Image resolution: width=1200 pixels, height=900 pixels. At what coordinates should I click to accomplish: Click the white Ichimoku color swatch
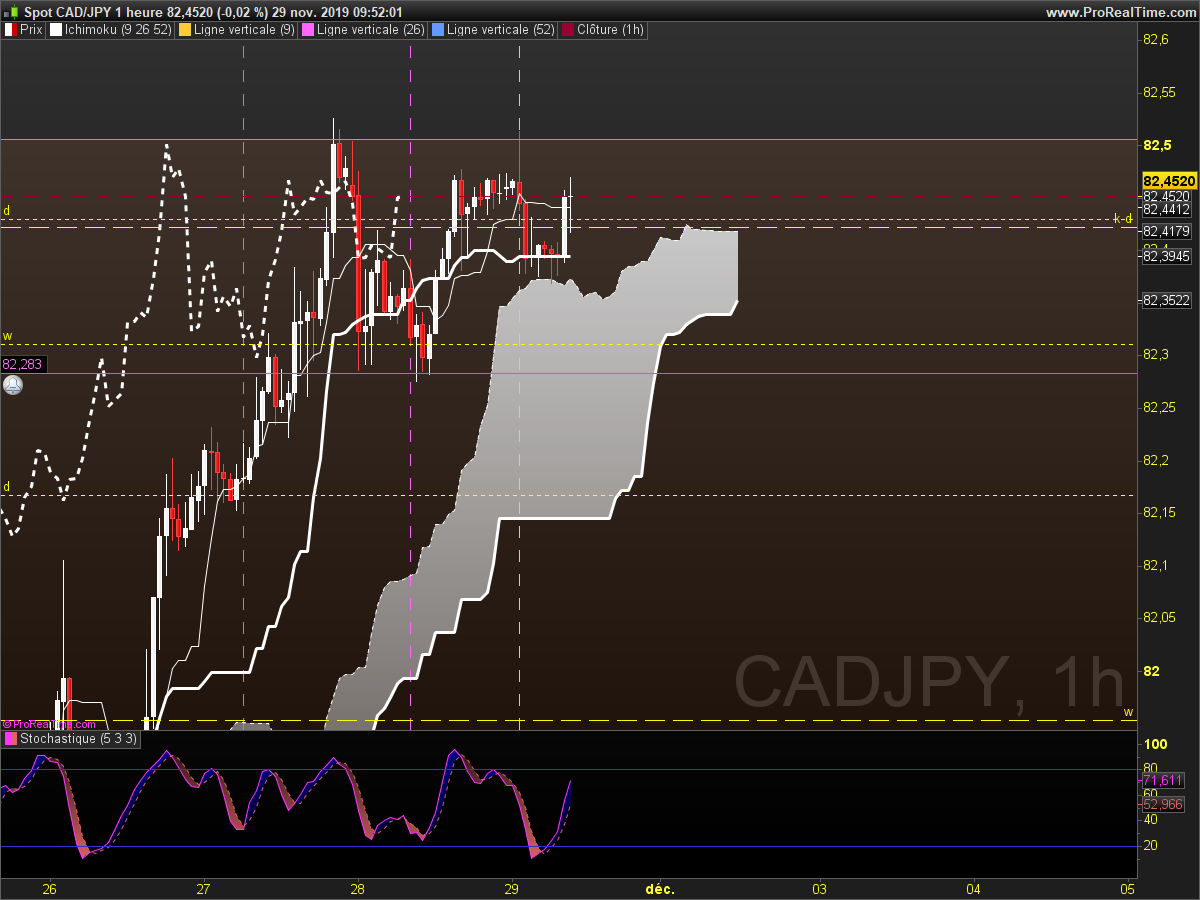55,30
